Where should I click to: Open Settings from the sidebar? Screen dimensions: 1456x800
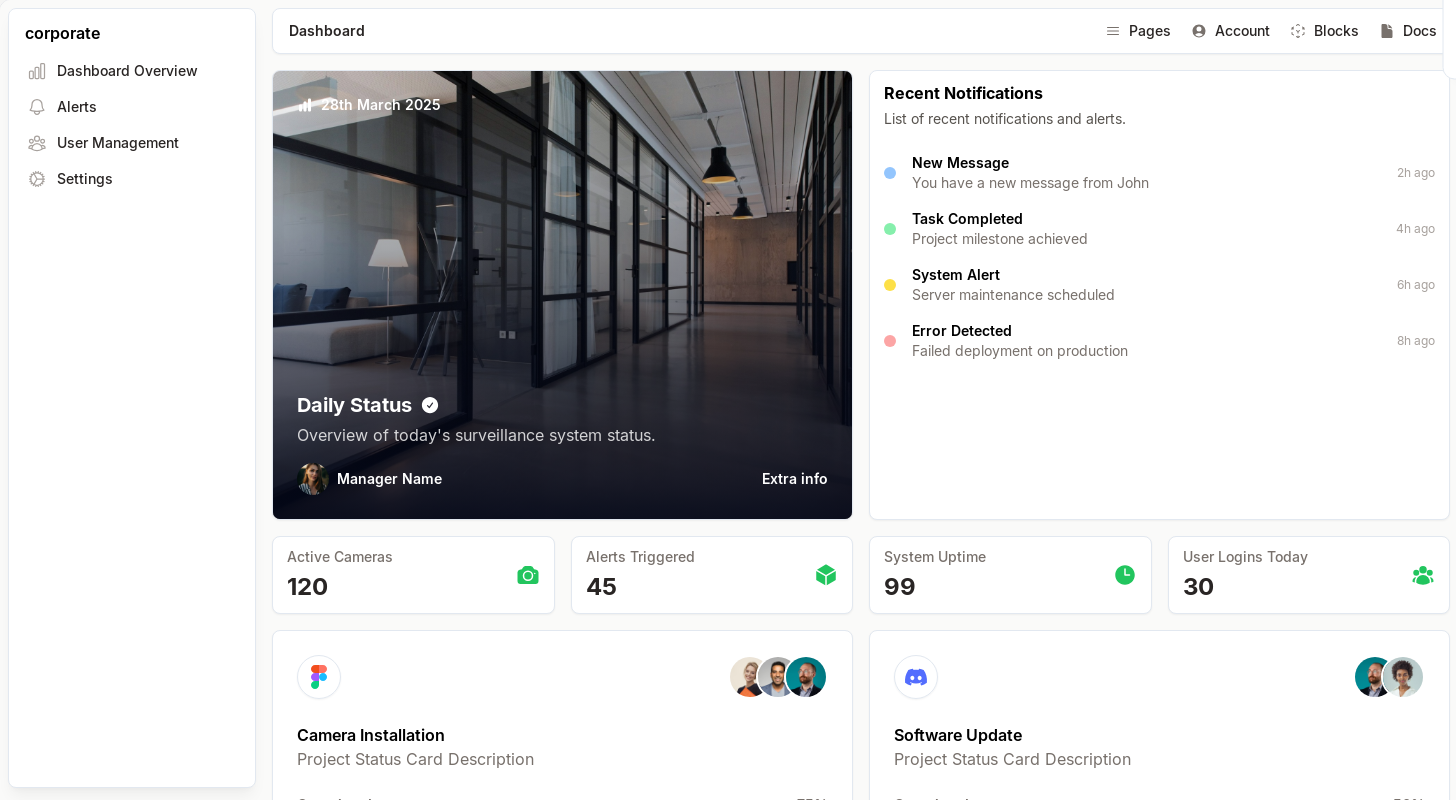(x=85, y=179)
